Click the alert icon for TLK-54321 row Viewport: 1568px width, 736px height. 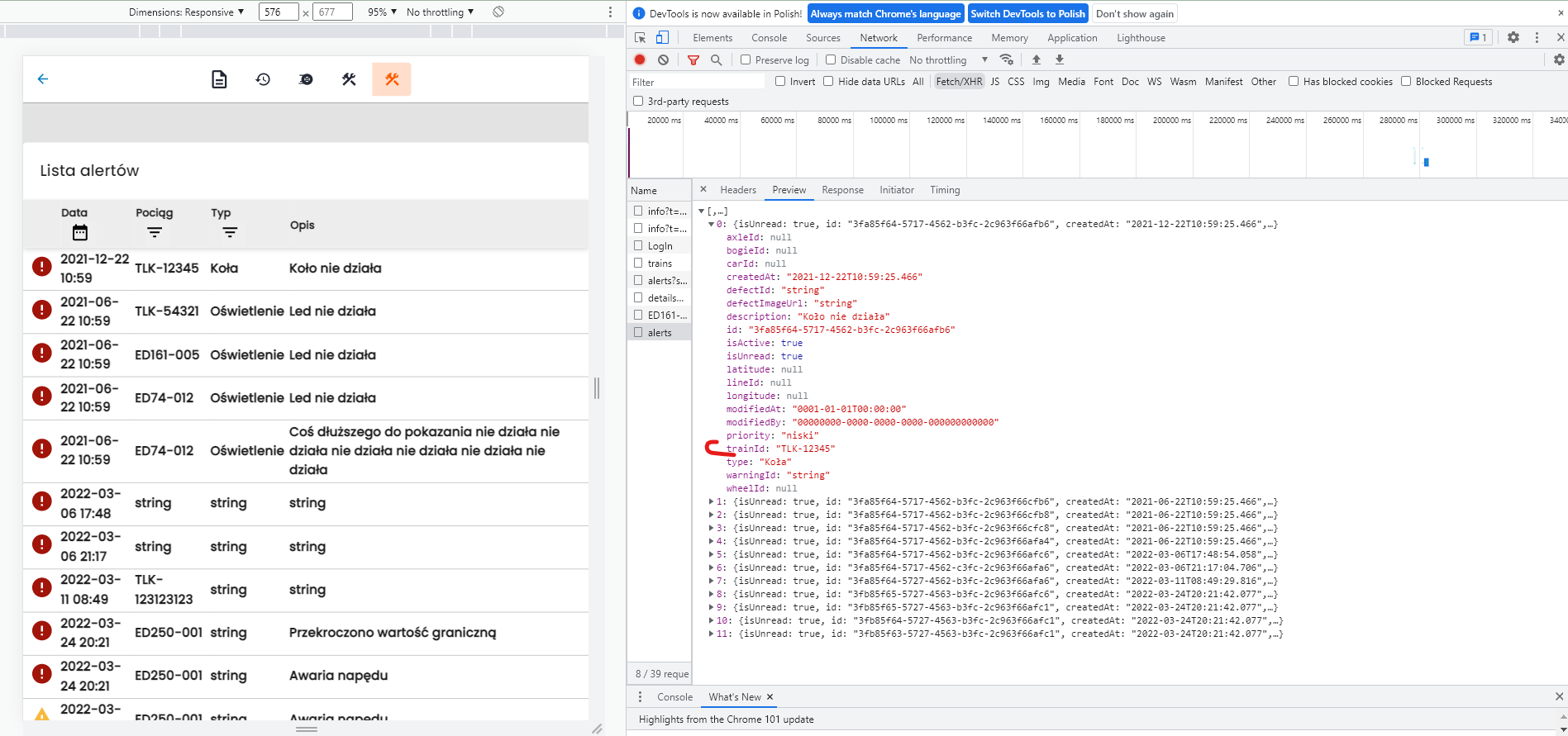click(x=41, y=310)
